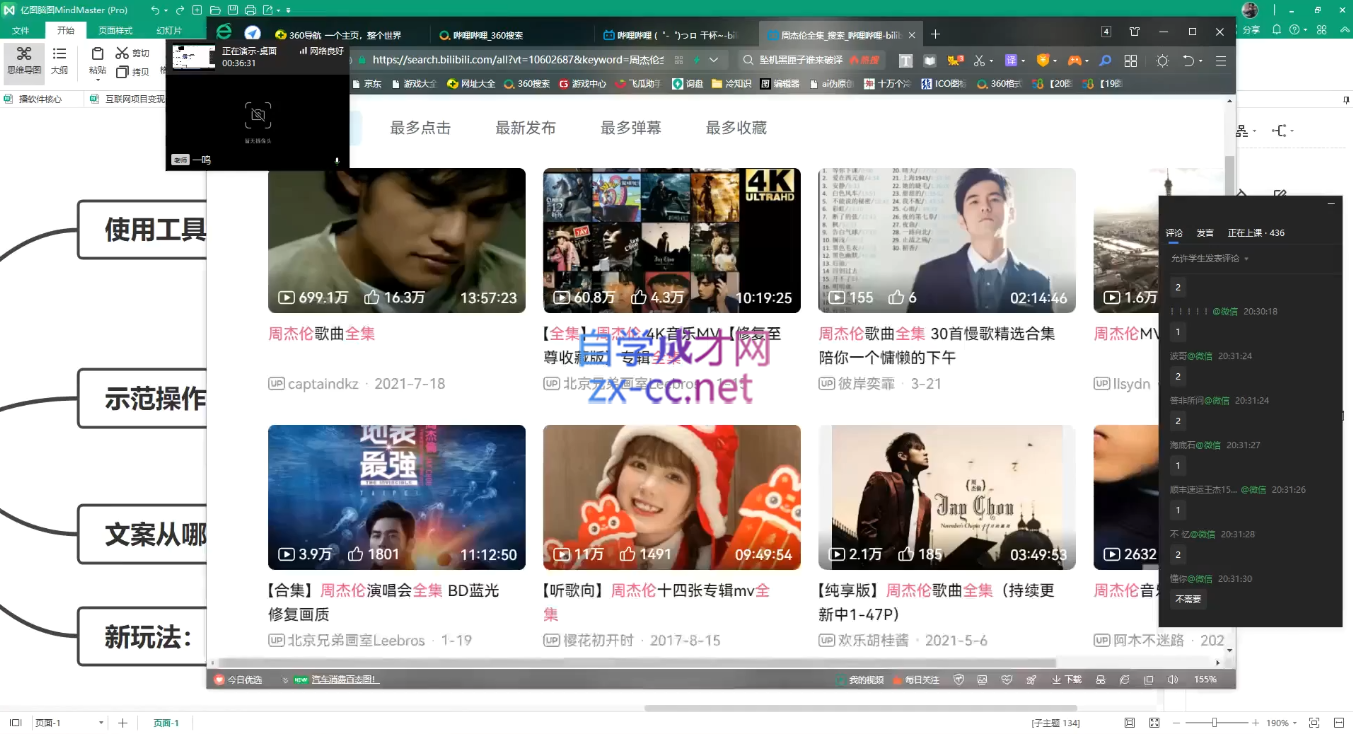This screenshot has width=1353, height=734.
Task: Sort results by 最多点击
Action: [x=420, y=128]
